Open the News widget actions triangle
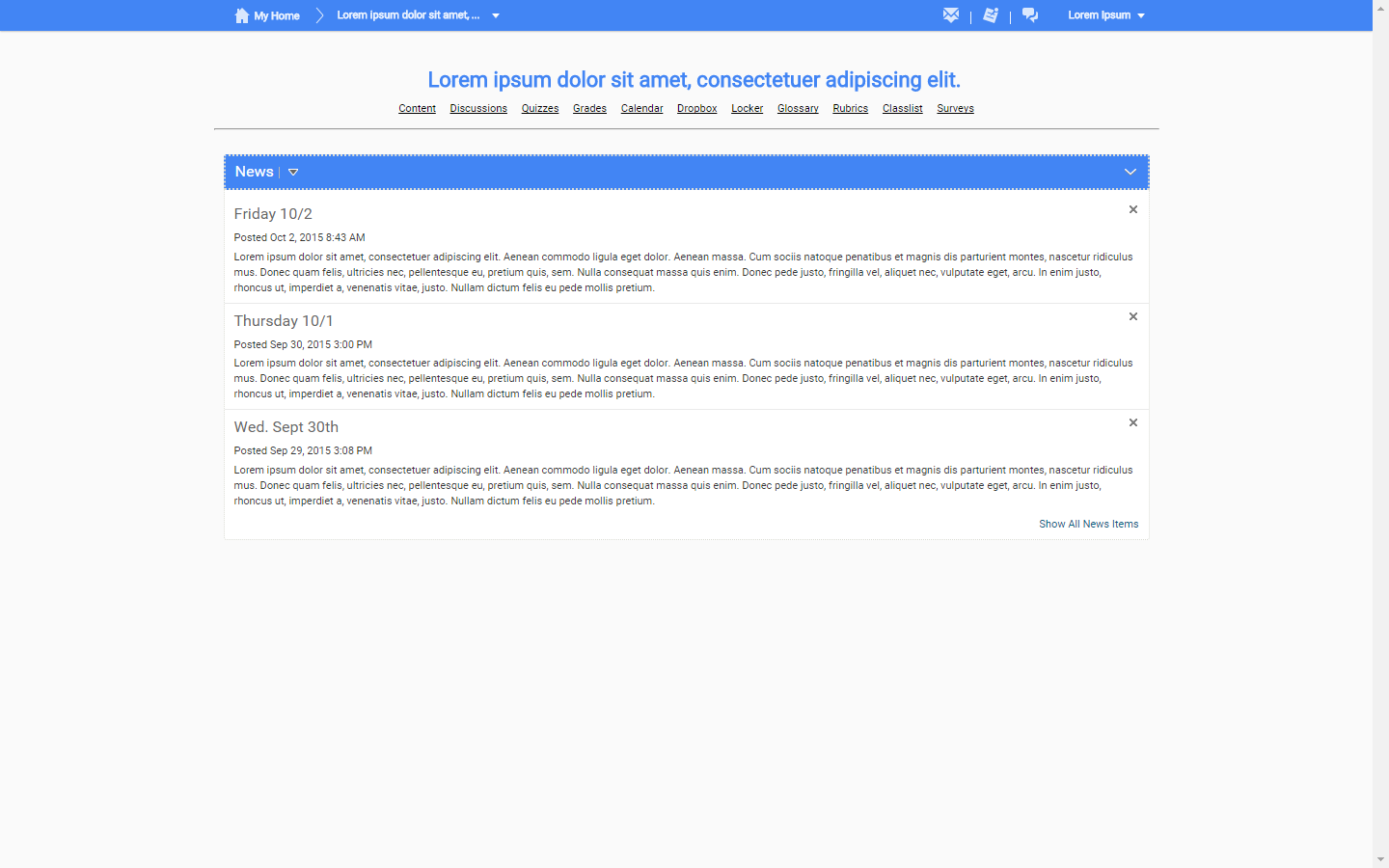Viewport: 1389px width, 868px height. tap(293, 172)
